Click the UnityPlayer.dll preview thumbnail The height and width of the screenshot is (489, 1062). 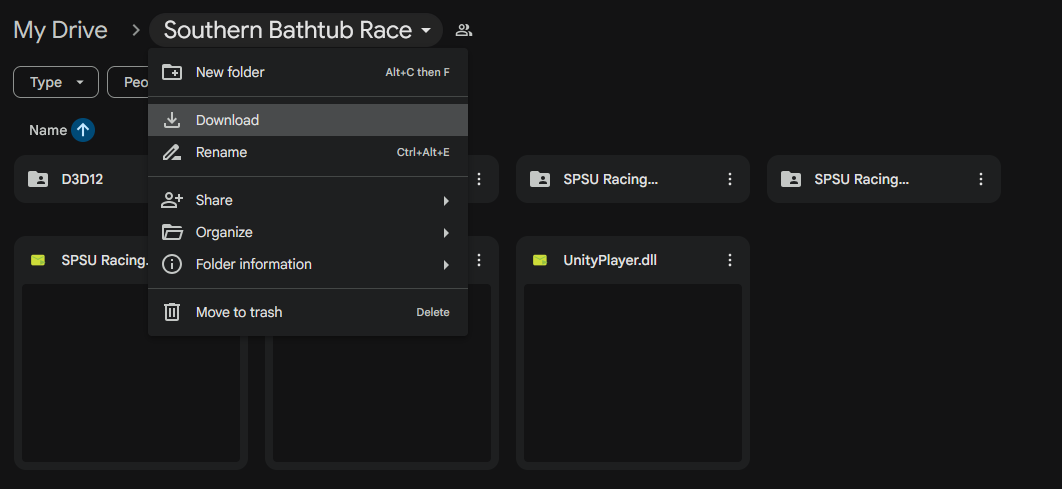coord(632,372)
